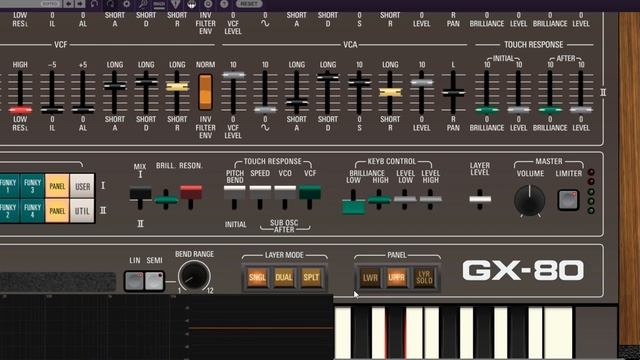Click the GX-80 logo
This screenshot has height=360, width=640.
(x=523, y=271)
